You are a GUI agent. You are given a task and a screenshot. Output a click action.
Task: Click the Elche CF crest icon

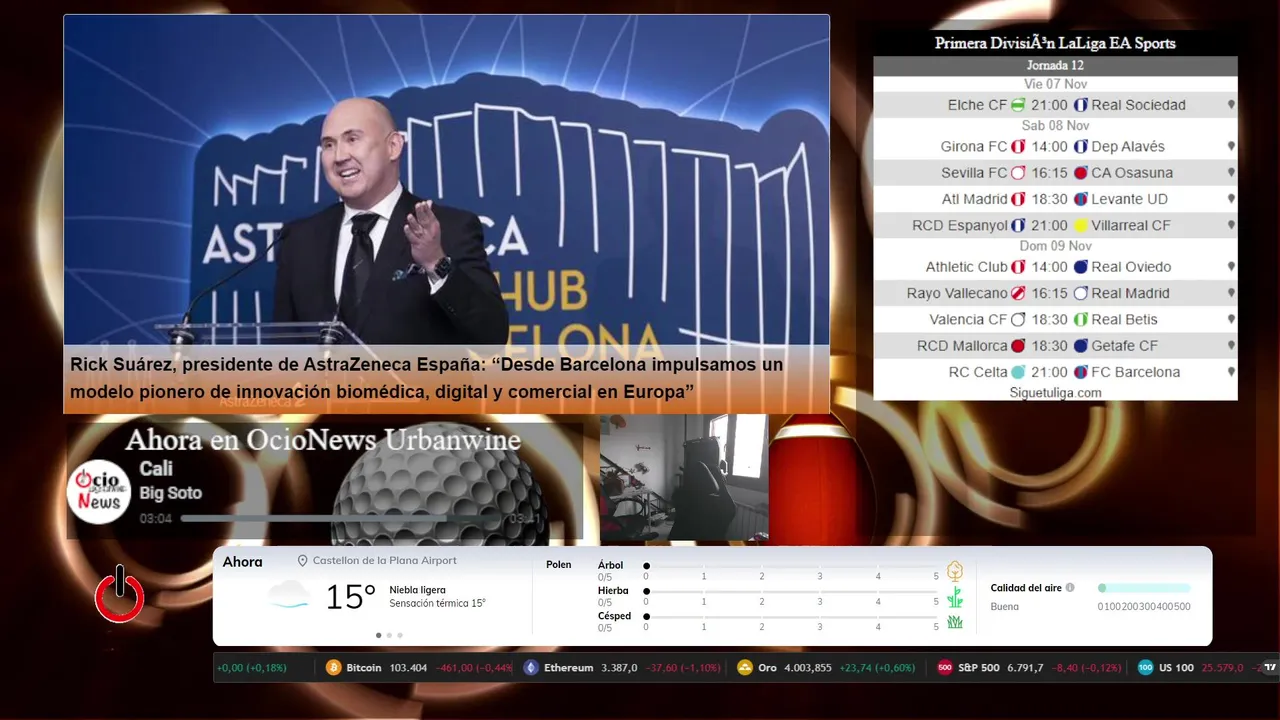coord(1018,105)
